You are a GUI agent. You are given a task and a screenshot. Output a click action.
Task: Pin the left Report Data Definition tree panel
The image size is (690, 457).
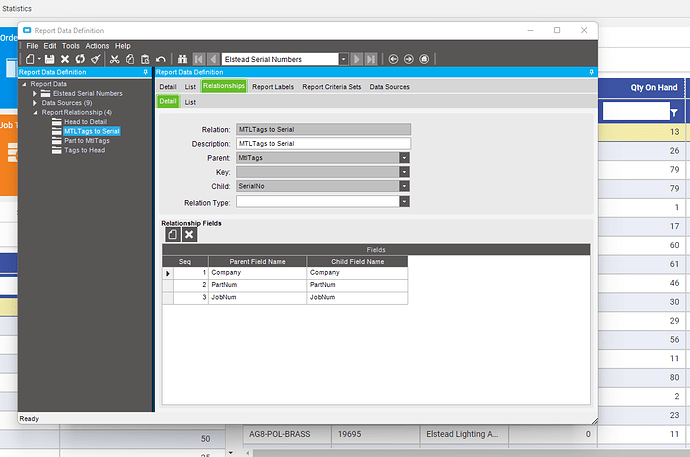(146, 72)
